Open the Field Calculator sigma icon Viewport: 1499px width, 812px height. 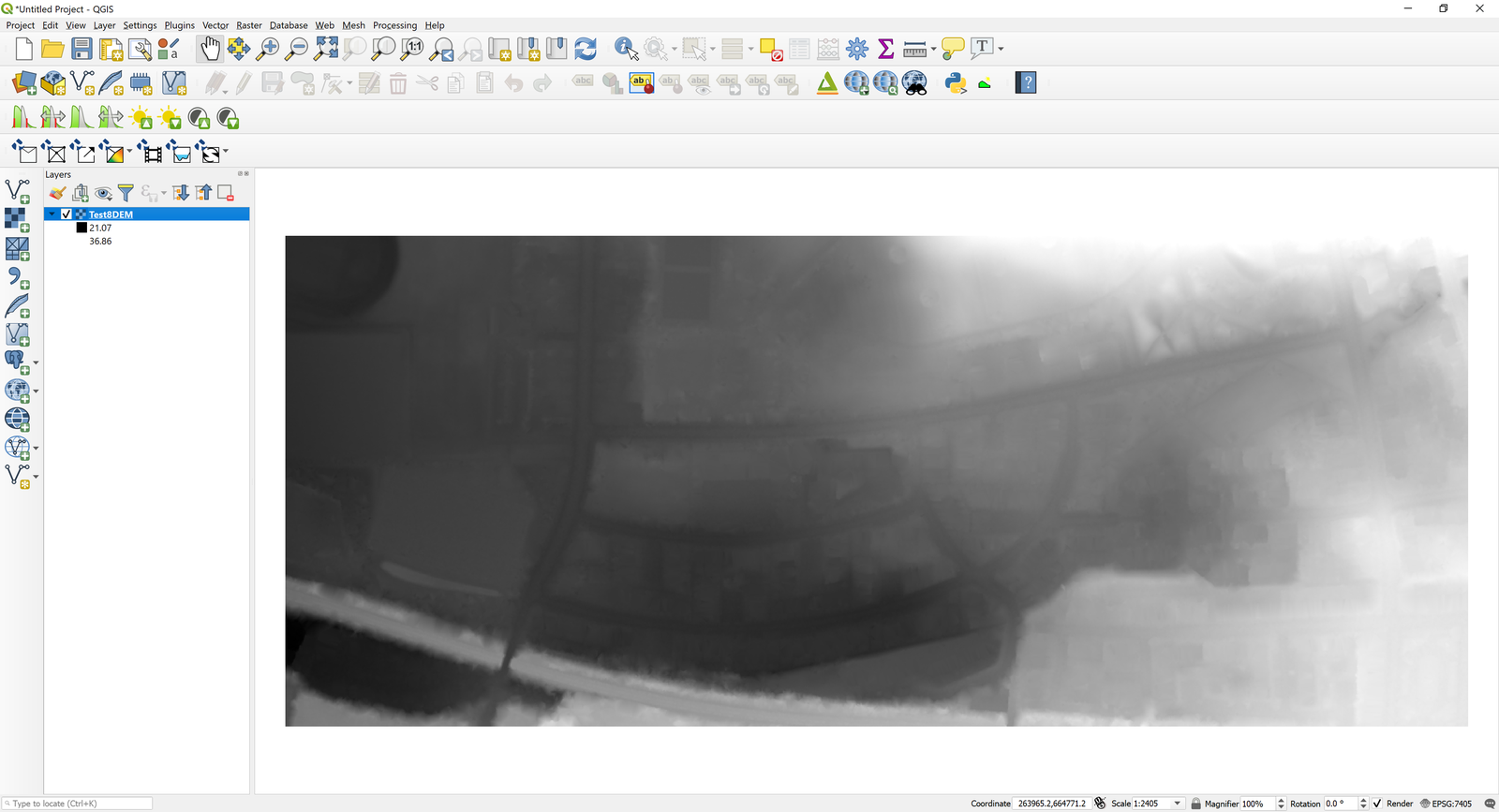coord(885,49)
